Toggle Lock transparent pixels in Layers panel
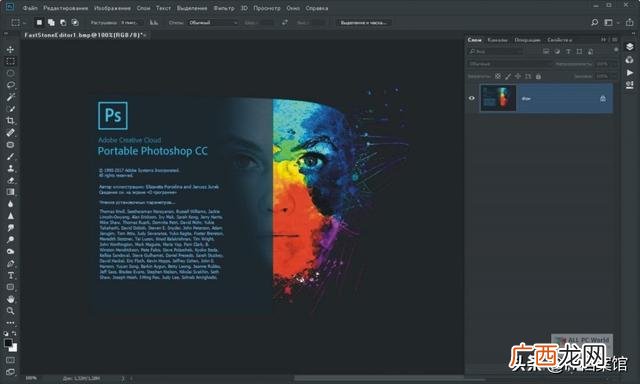The height and width of the screenshot is (384, 640). (498, 76)
